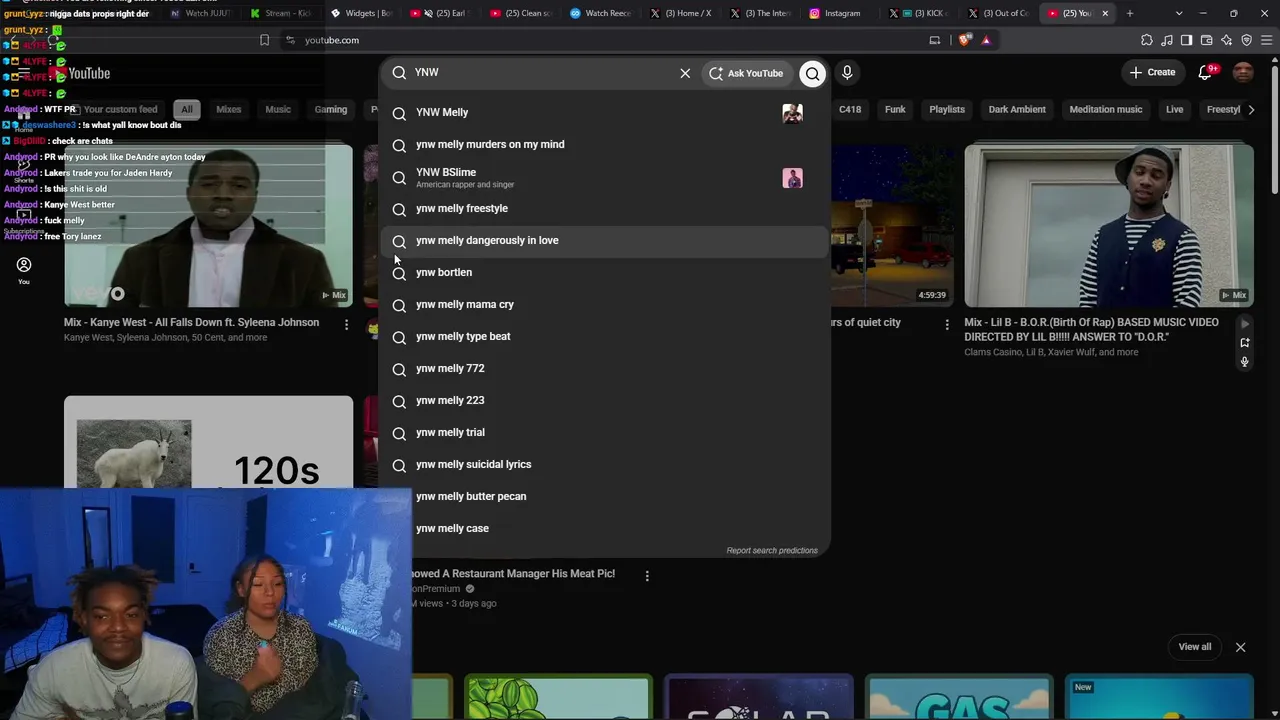Viewport: 1280px width, 720px height.
Task: Pick the 'ynw melly 772' suggestion
Action: click(x=605, y=369)
